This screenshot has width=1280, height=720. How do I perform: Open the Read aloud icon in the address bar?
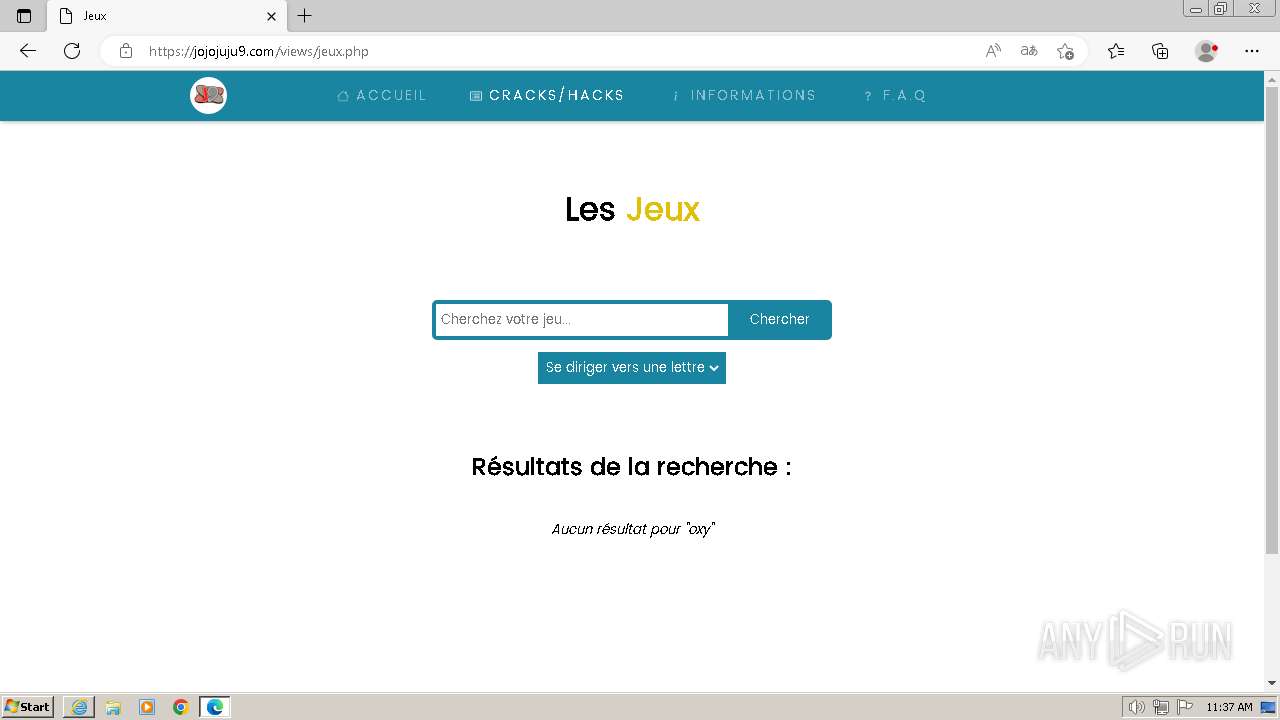pyautogui.click(x=993, y=51)
